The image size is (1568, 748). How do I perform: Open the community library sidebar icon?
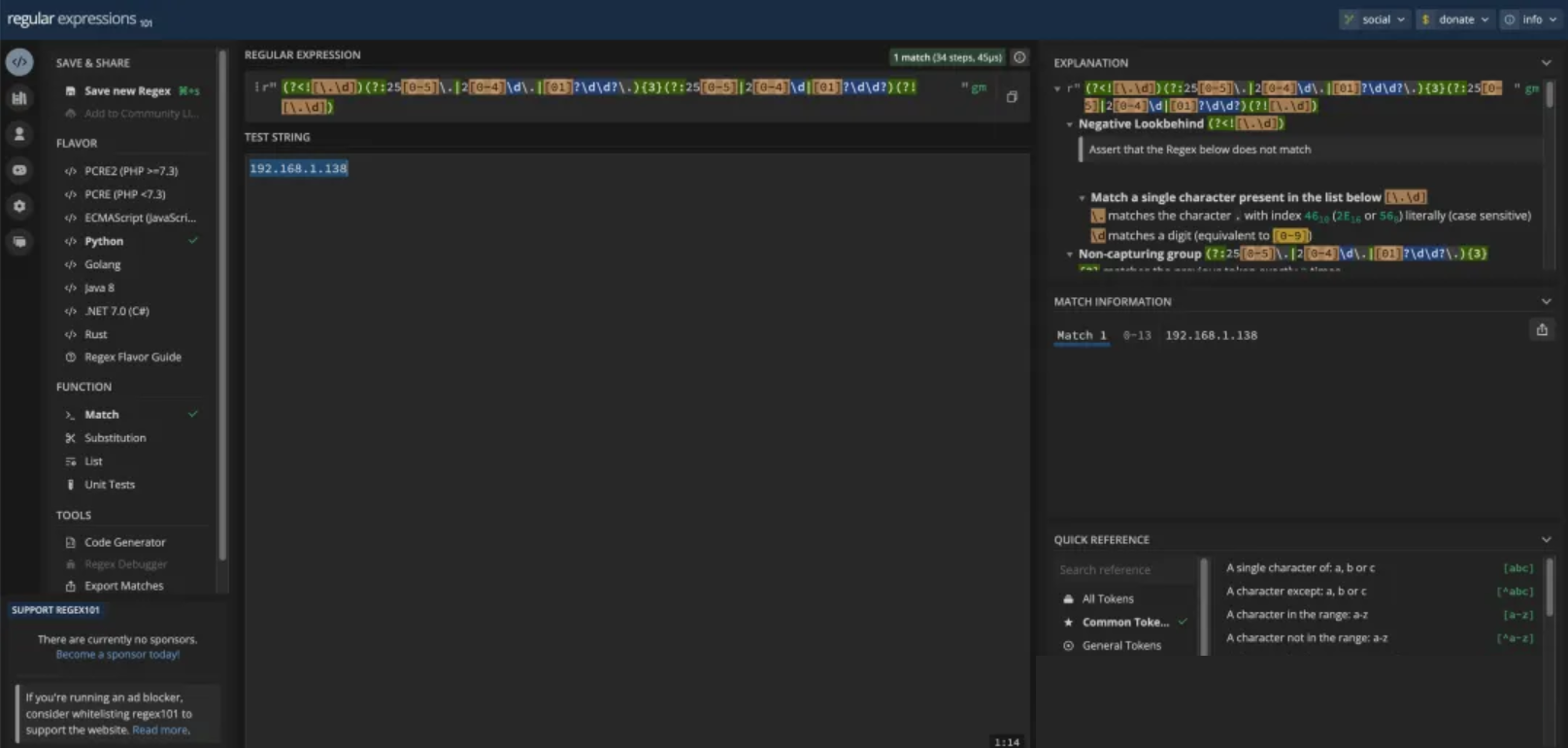click(19, 98)
